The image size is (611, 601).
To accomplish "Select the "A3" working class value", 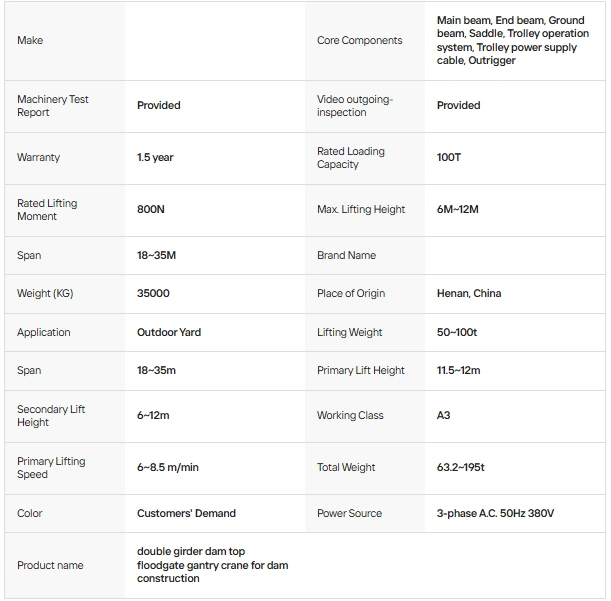I will [x=444, y=416].
